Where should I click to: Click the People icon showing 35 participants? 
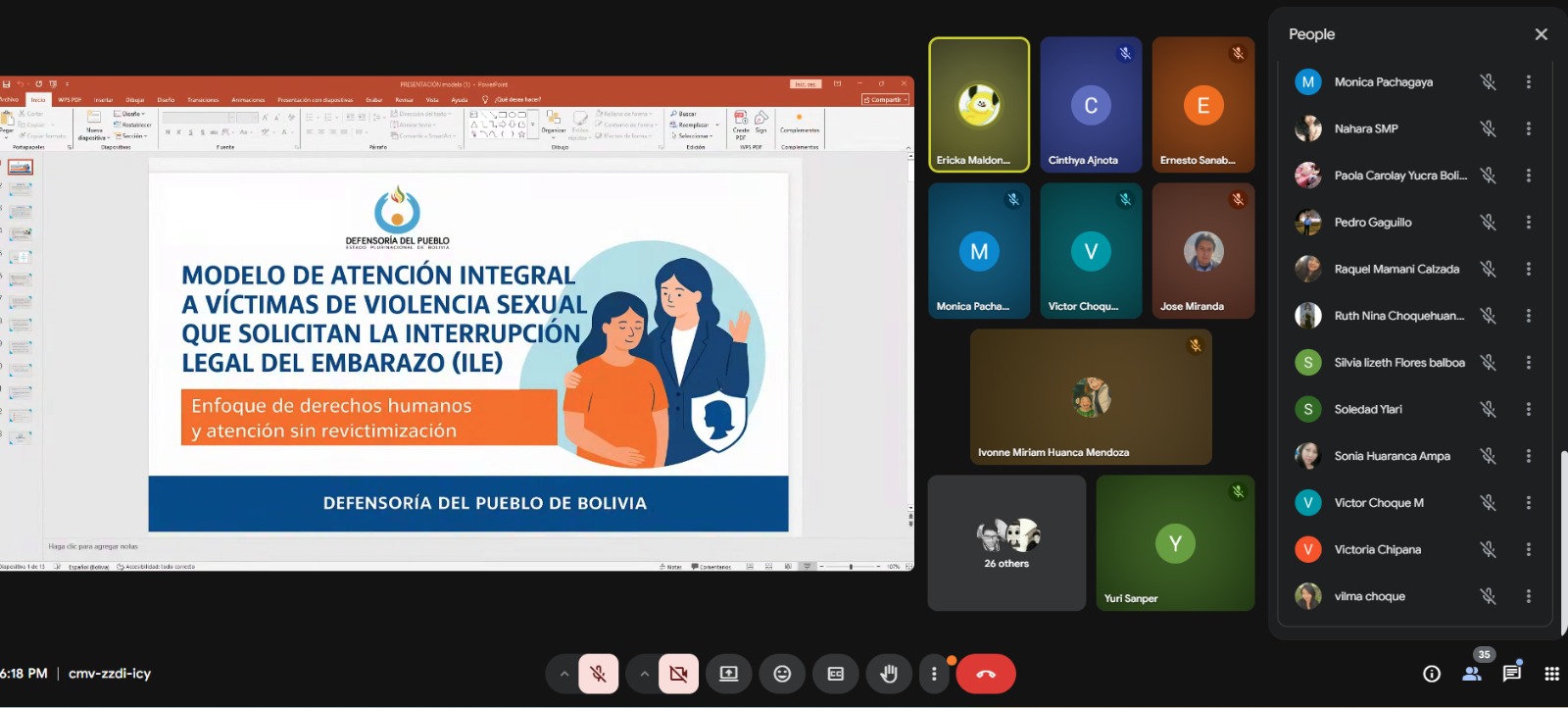(1472, 674)
